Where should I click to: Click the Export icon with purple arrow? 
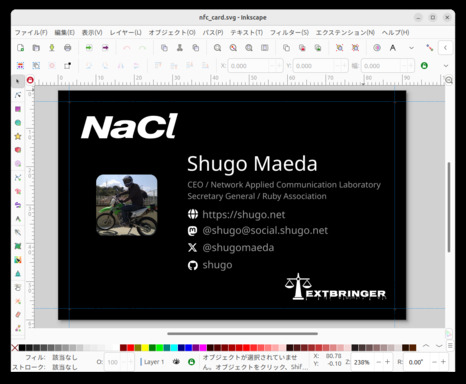click(x=105, y=48)
